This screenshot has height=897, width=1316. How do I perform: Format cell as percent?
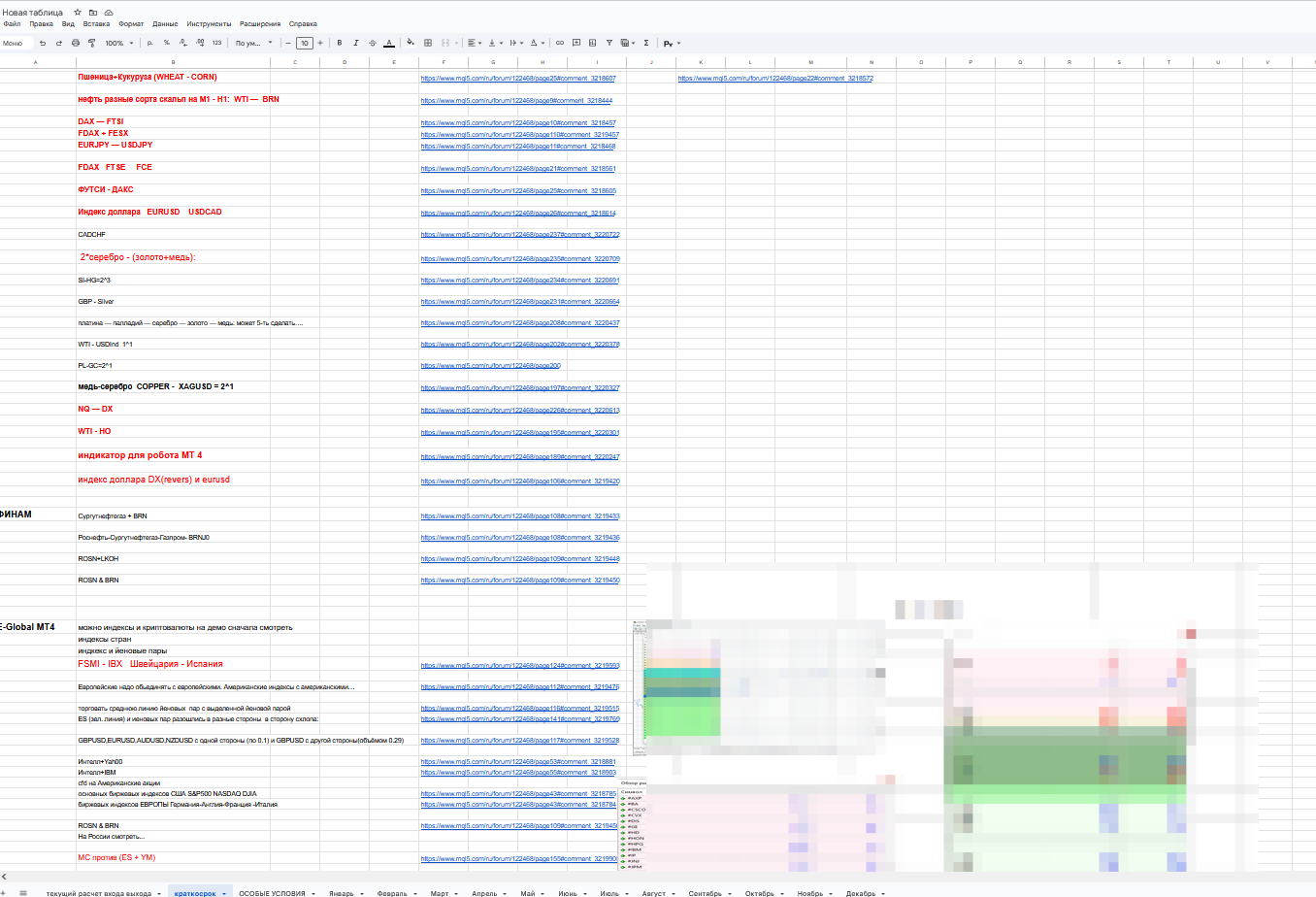click(167, 43)
